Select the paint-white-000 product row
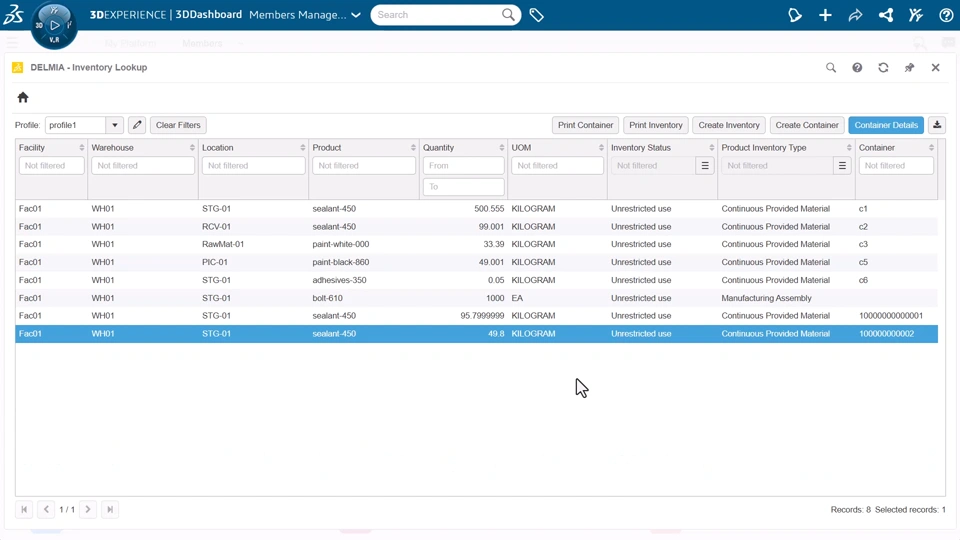Viewport: 960px width, 540px height. (x=476, y=244)
